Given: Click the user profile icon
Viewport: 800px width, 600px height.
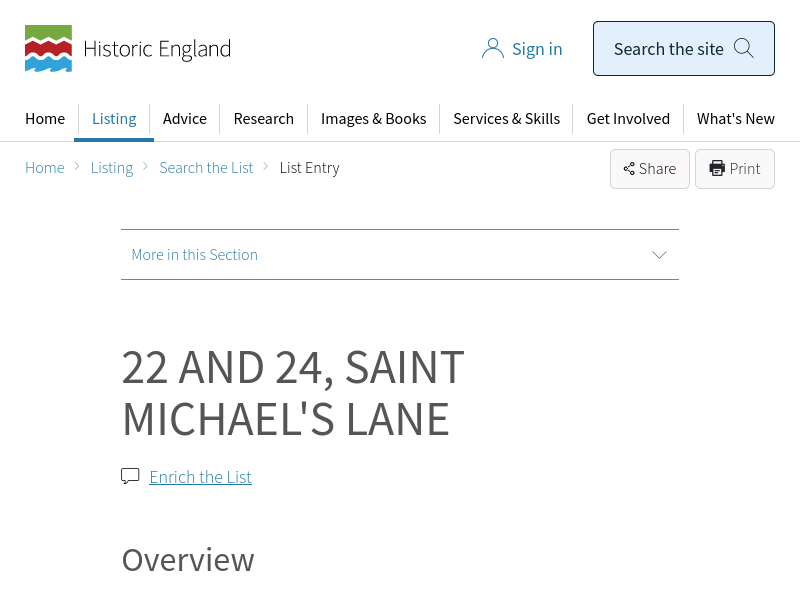Looking at the screenshot, I should [492, 49].
